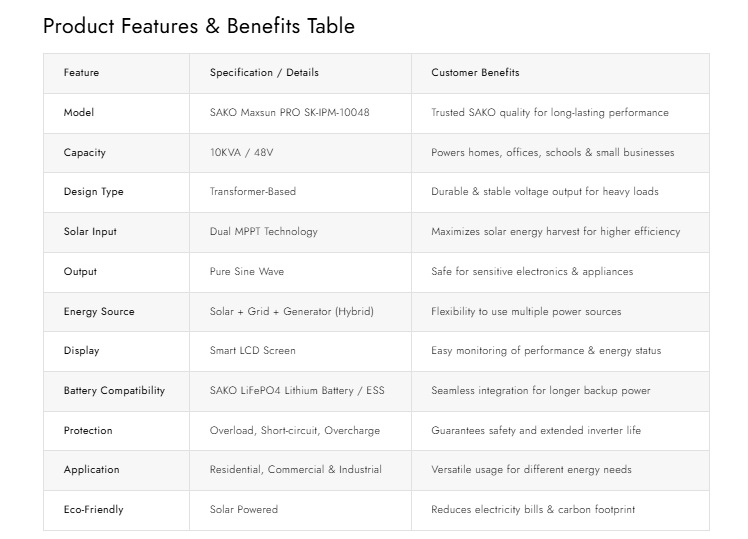Click SAKO LiFePO4 Lithium Battery / ESS cell
Screen dimensions: 748x539
pyautogui.click(x=297, y=391)
